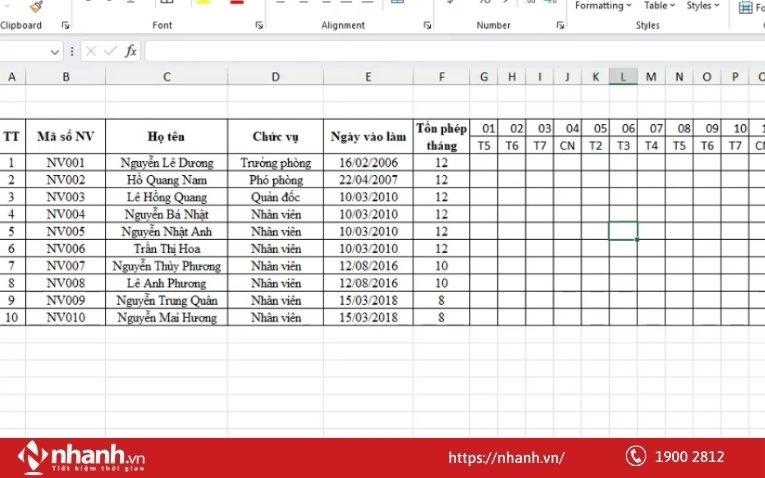
Task: Open the Number format dialog launcher
Action: point(560,25)
